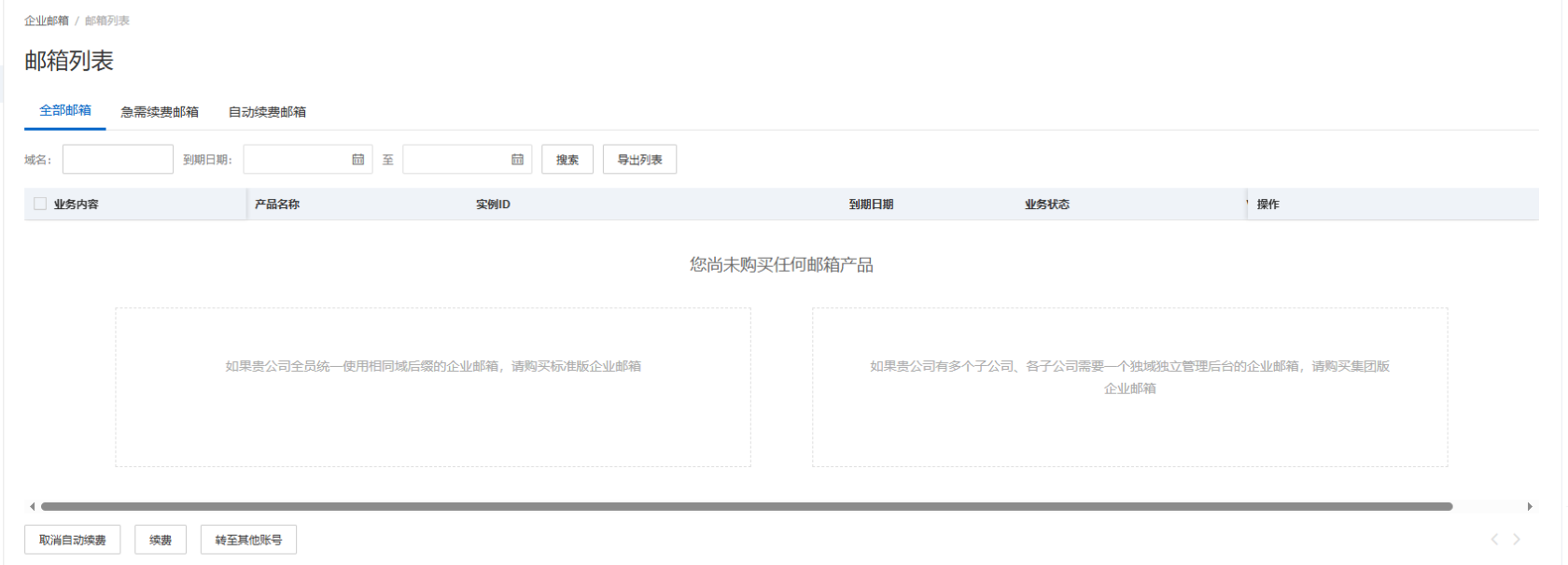Click the 到期日期 column header
Image resolution: width=1568 pixels, height=565 pixels.
[x=871, y=205]
